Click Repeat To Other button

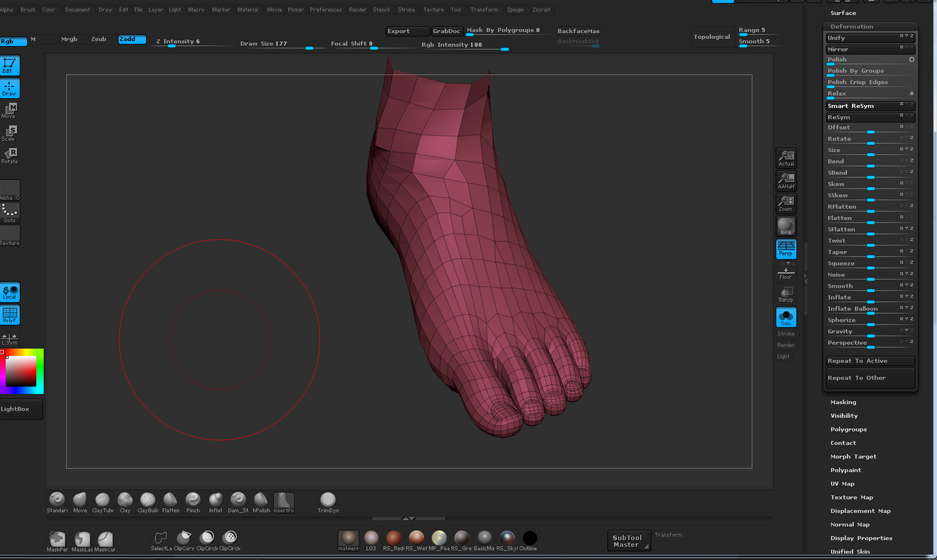pyautogui.click(x=870, y=378)
